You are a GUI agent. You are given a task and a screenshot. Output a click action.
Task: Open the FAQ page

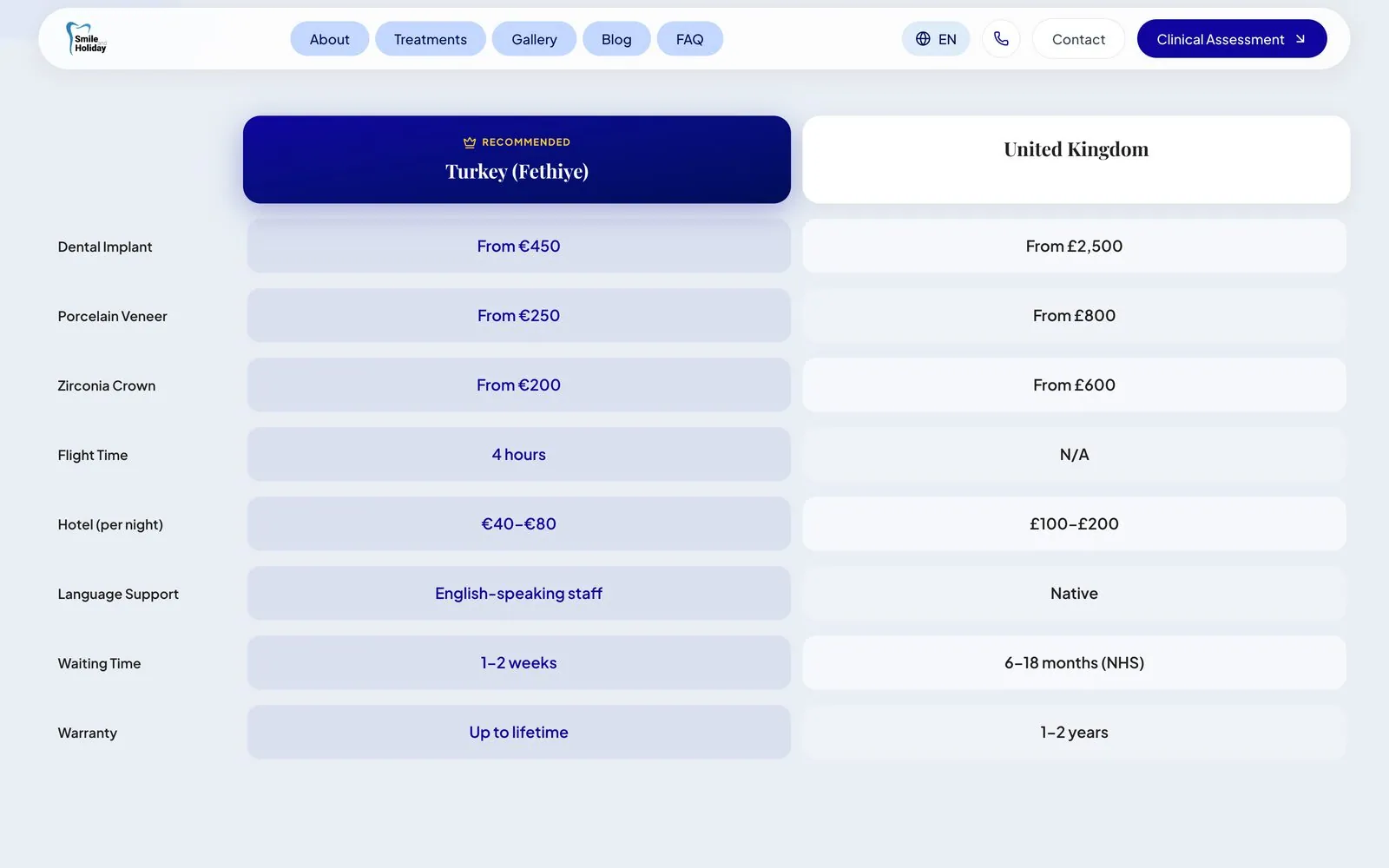690,39
